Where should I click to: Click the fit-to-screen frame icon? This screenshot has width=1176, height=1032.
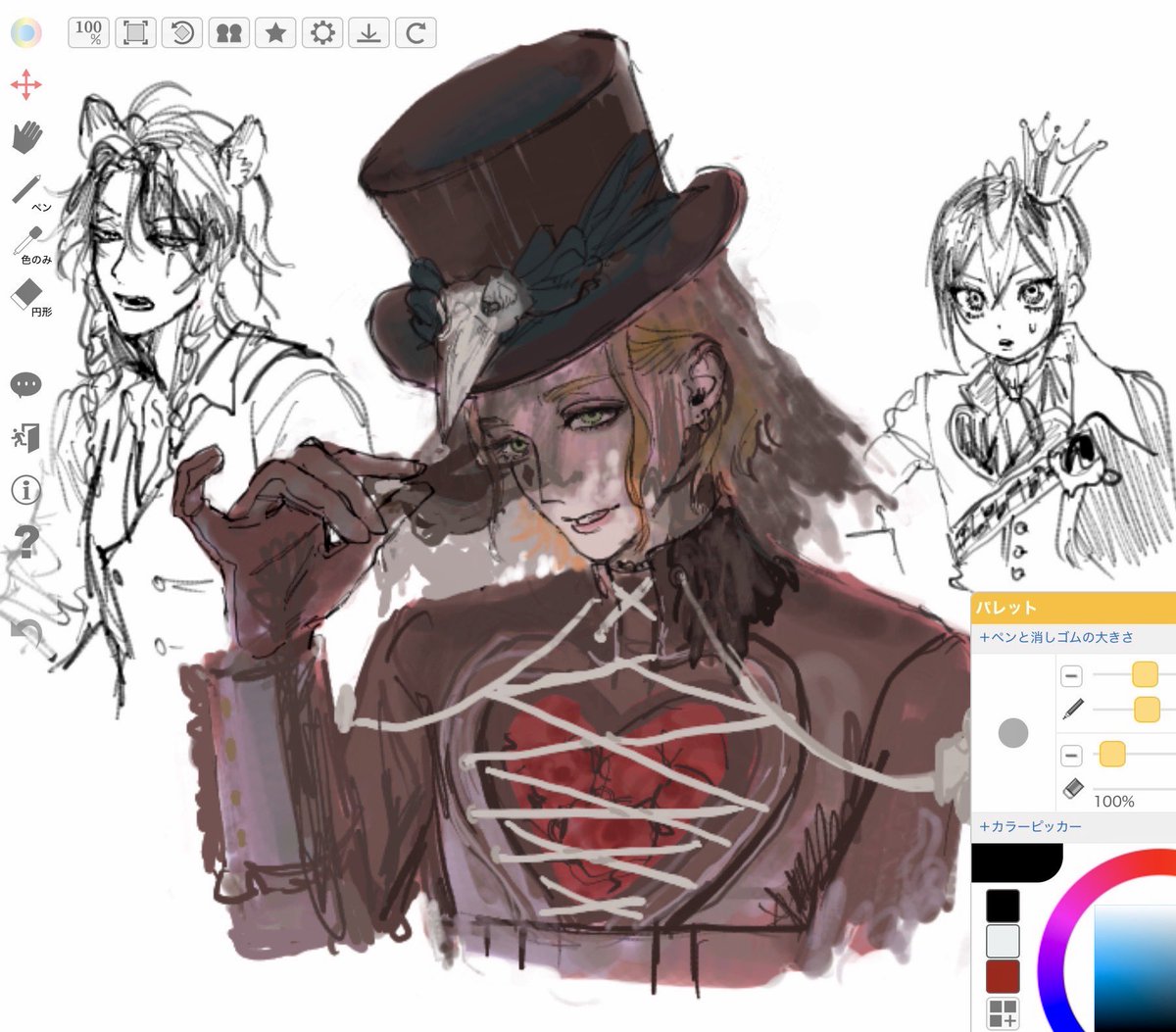click(135, 32)
